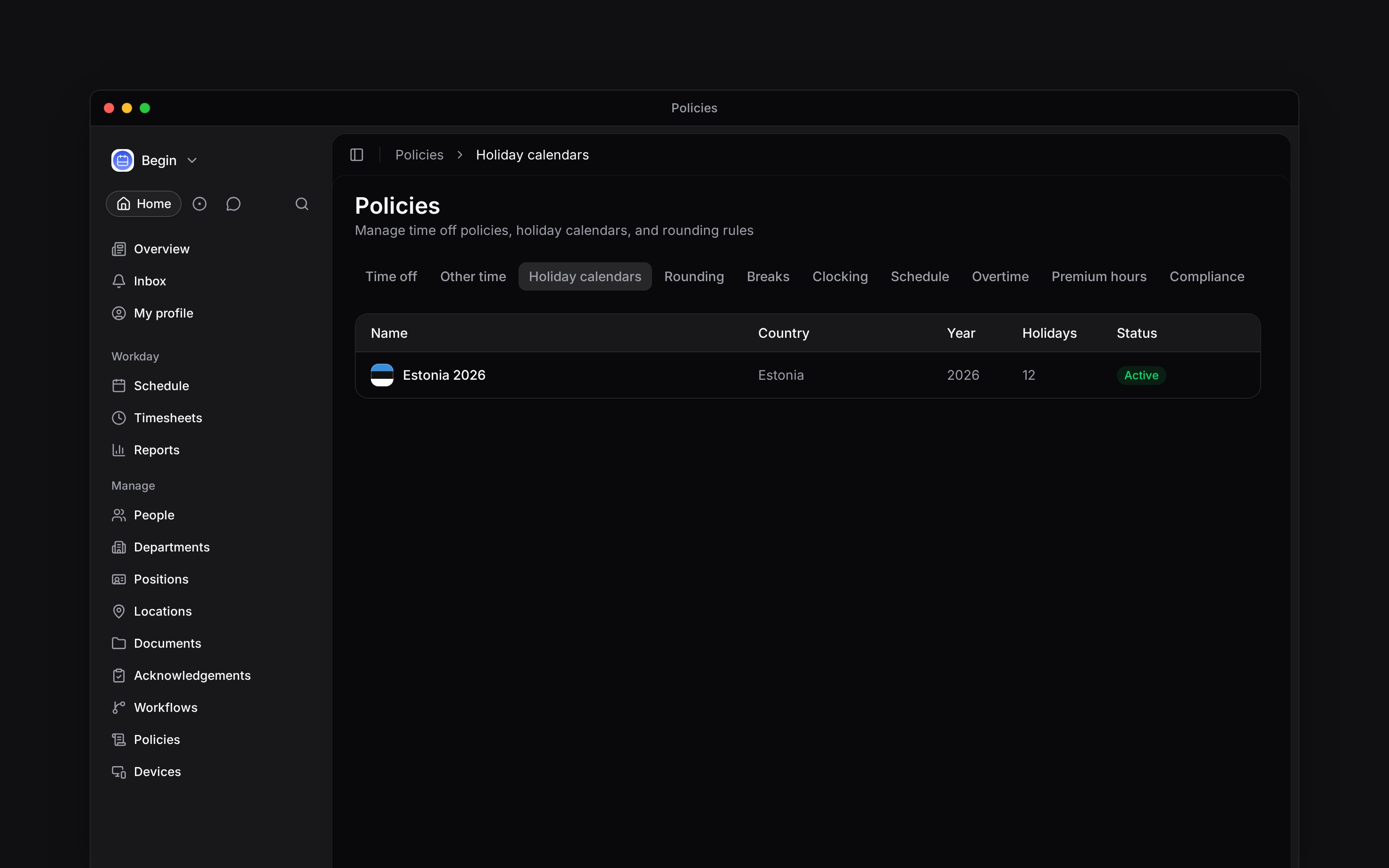Click the Country column header
Screen dimensions: 1389x868
click(784, 334)
